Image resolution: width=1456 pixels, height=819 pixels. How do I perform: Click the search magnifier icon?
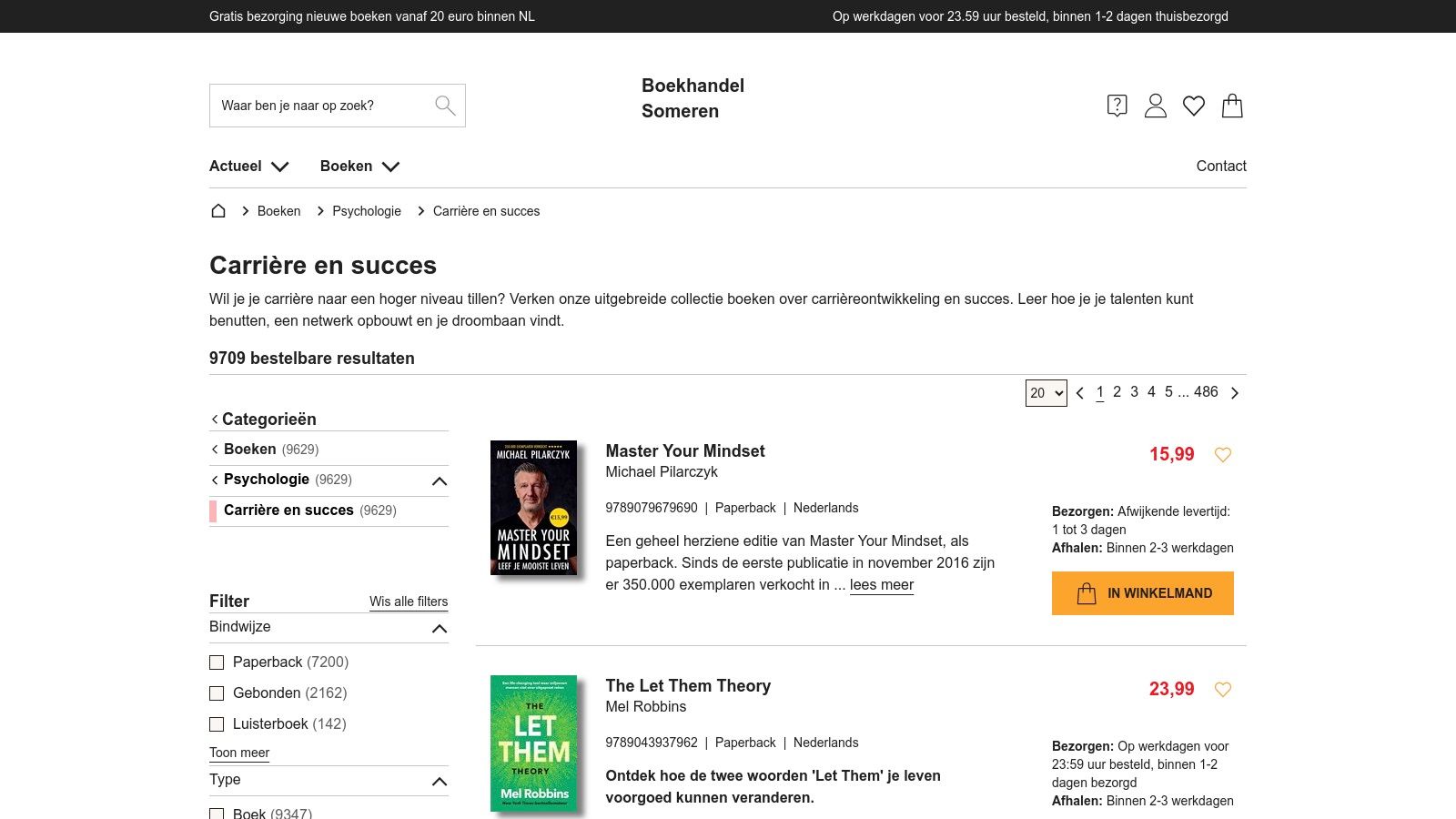click(445, 106)
